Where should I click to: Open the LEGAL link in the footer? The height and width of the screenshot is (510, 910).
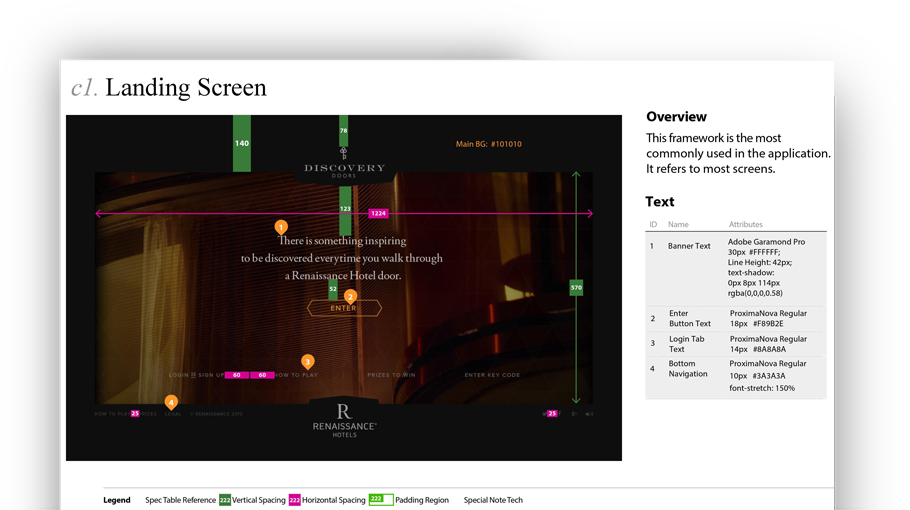[x=173, y=414]
